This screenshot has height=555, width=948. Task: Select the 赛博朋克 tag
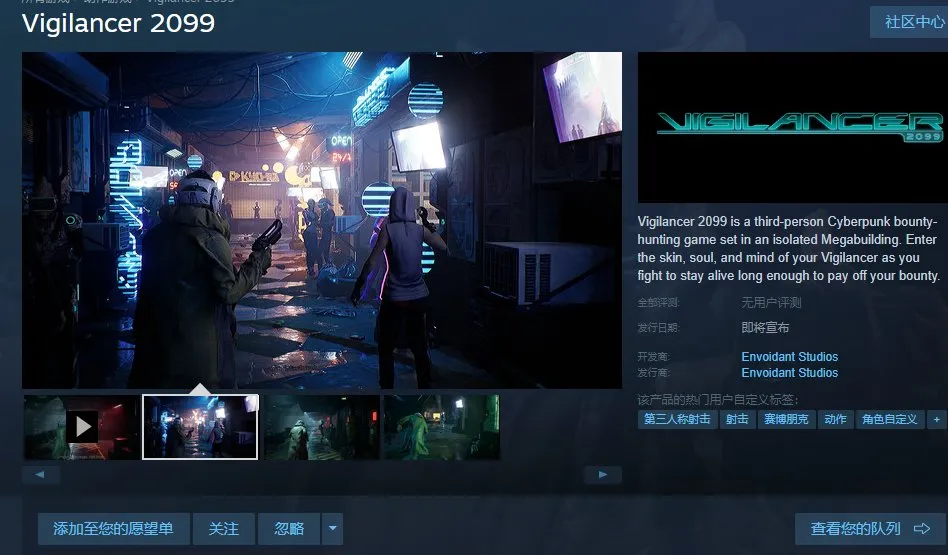(x=786, y=419)
